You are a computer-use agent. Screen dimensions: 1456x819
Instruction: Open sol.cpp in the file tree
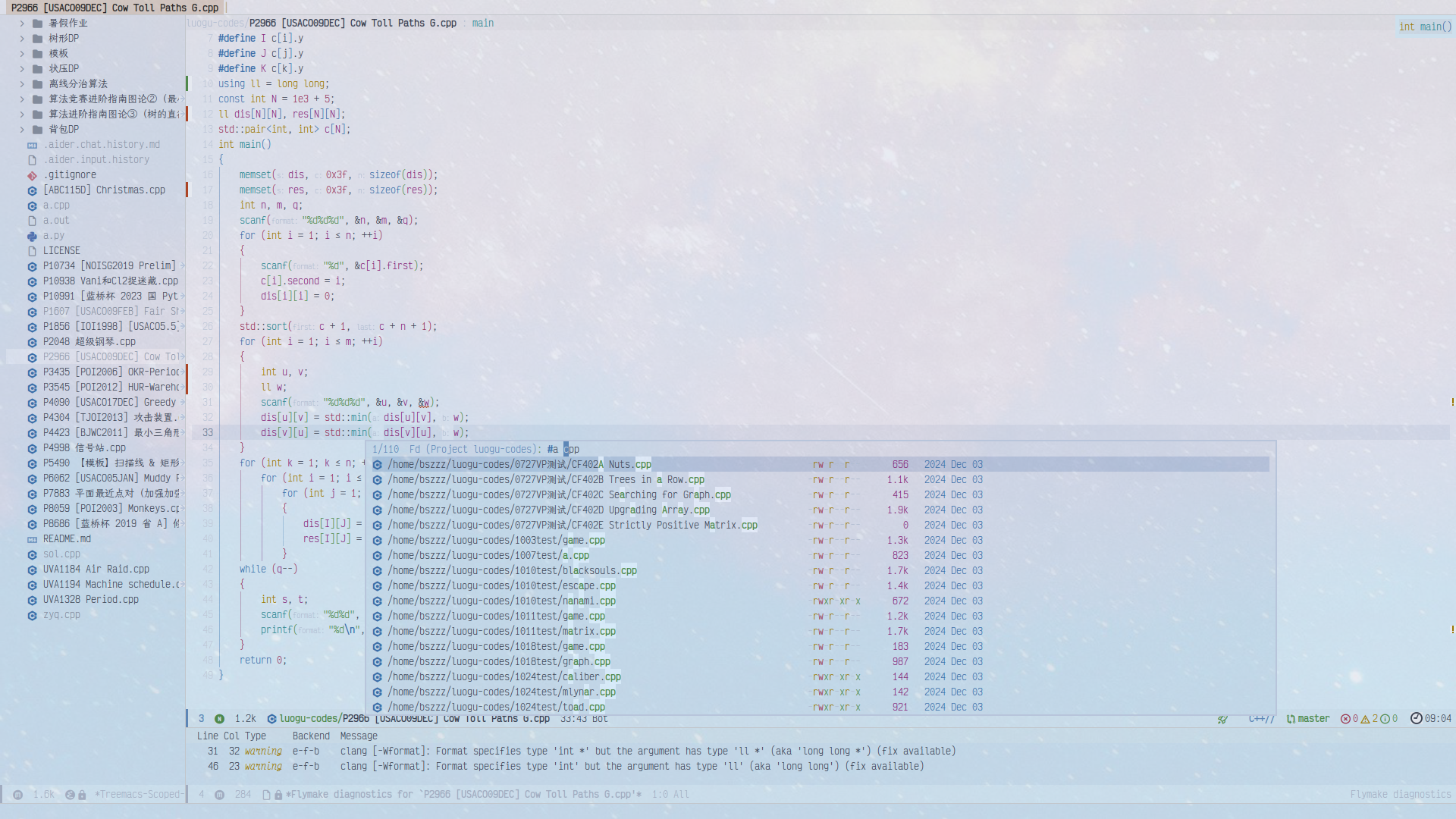tap(61, 554)
